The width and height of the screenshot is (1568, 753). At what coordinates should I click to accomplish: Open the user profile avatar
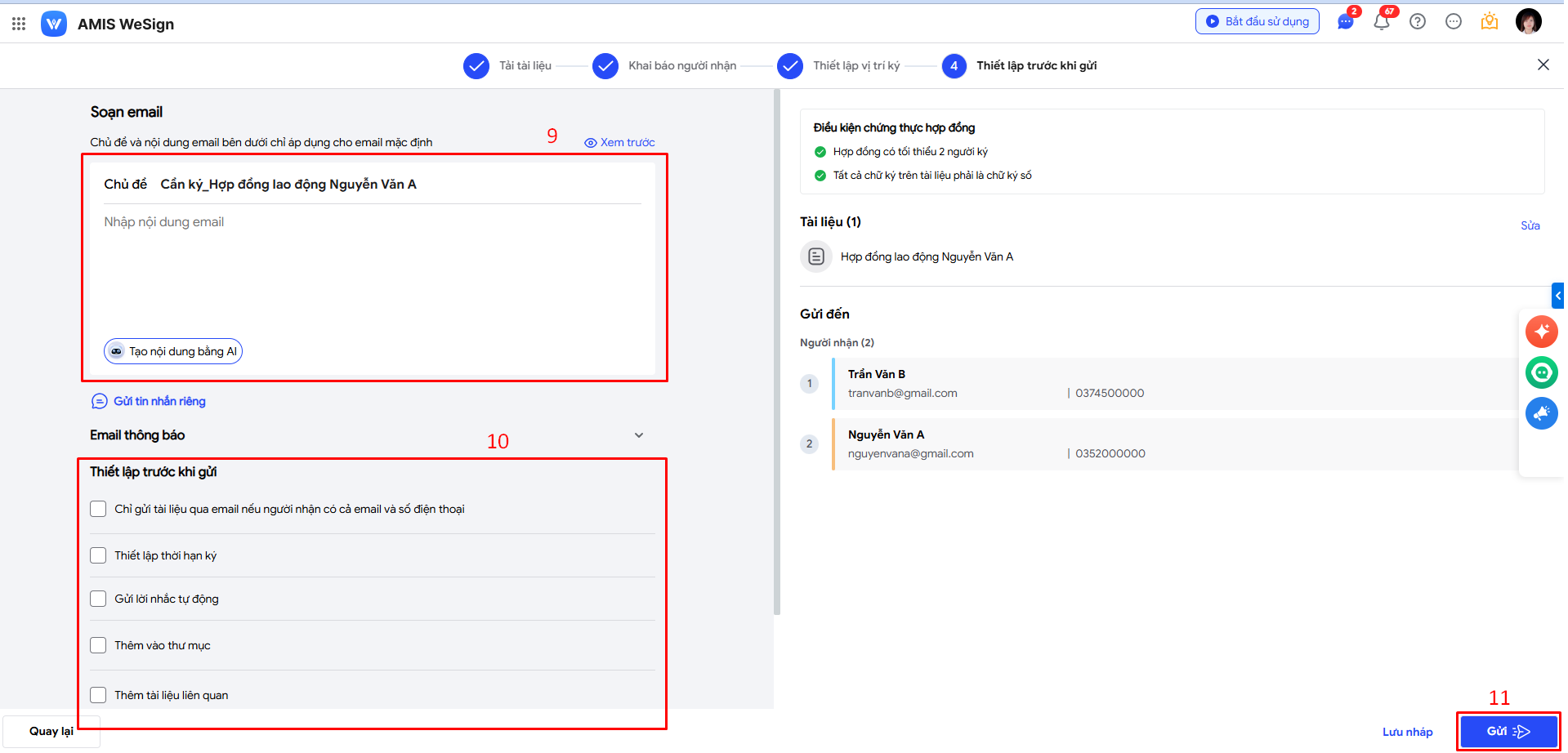[1528, 22]
